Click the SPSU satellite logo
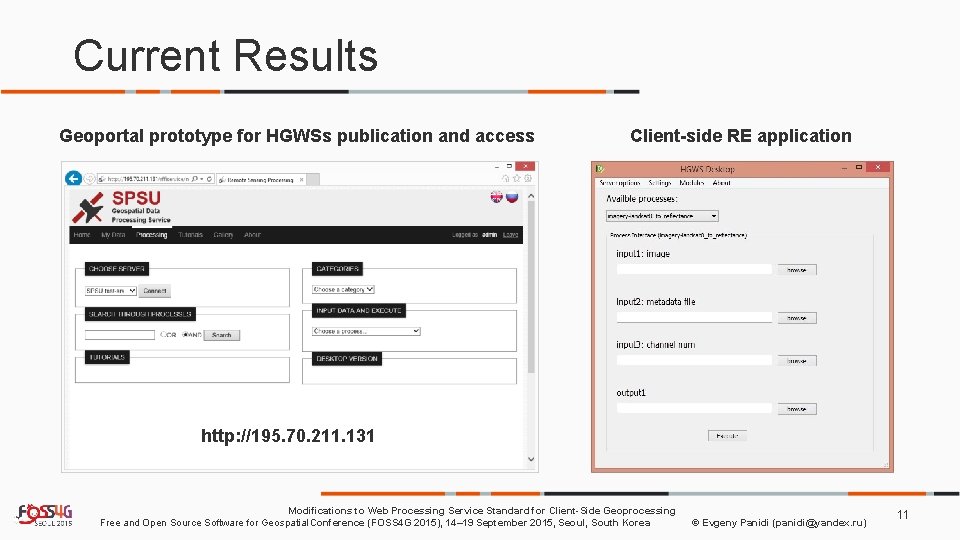Screen dimensions: 960x540 [88, 208]
